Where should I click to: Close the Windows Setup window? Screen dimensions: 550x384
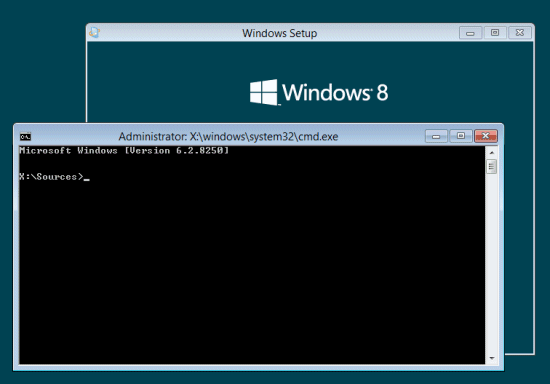tap(520, 33)
